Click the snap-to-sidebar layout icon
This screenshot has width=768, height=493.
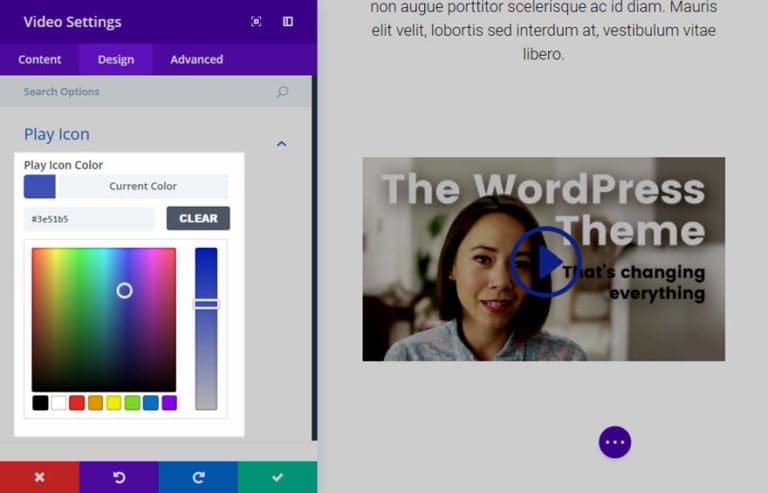[288, 22]
